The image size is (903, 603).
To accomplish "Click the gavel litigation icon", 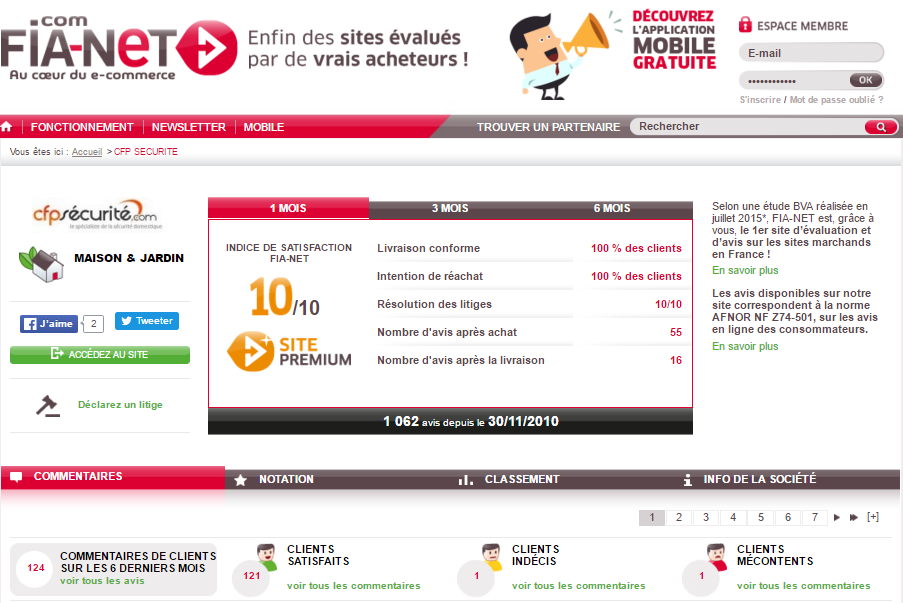I will coord(48,406).
